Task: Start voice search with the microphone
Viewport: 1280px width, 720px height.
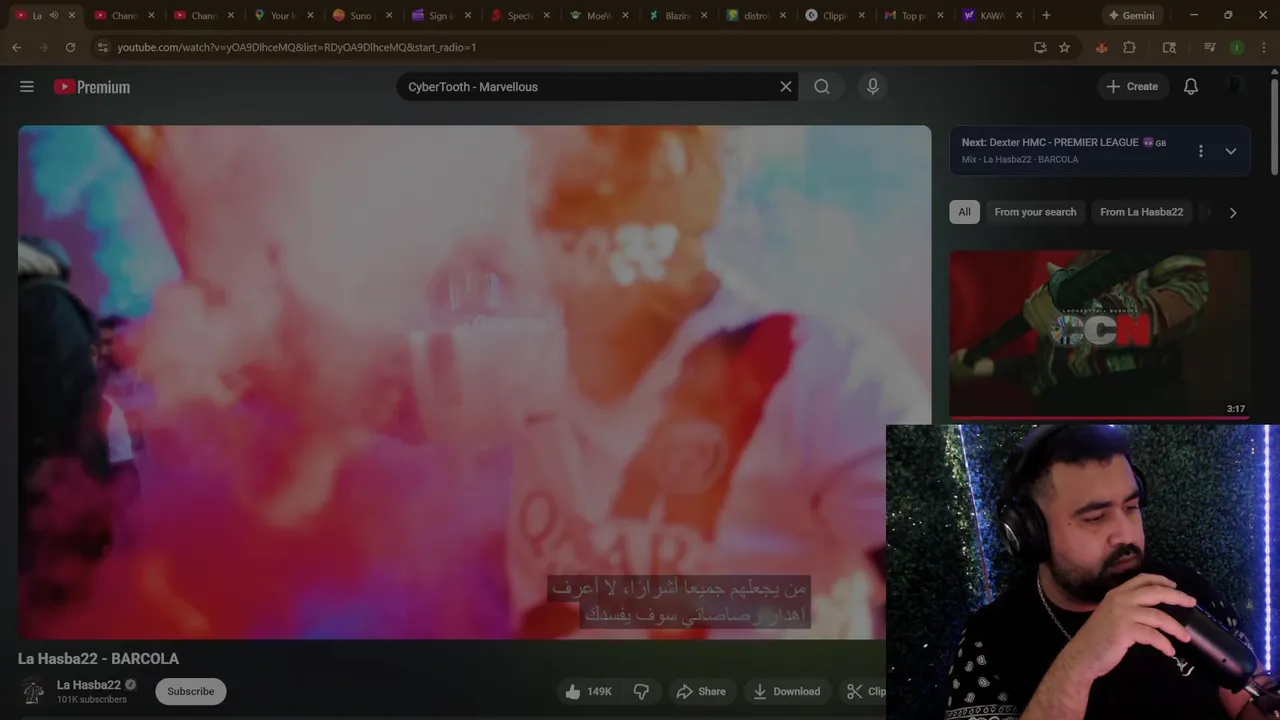Action: click(x=873, y=87)
